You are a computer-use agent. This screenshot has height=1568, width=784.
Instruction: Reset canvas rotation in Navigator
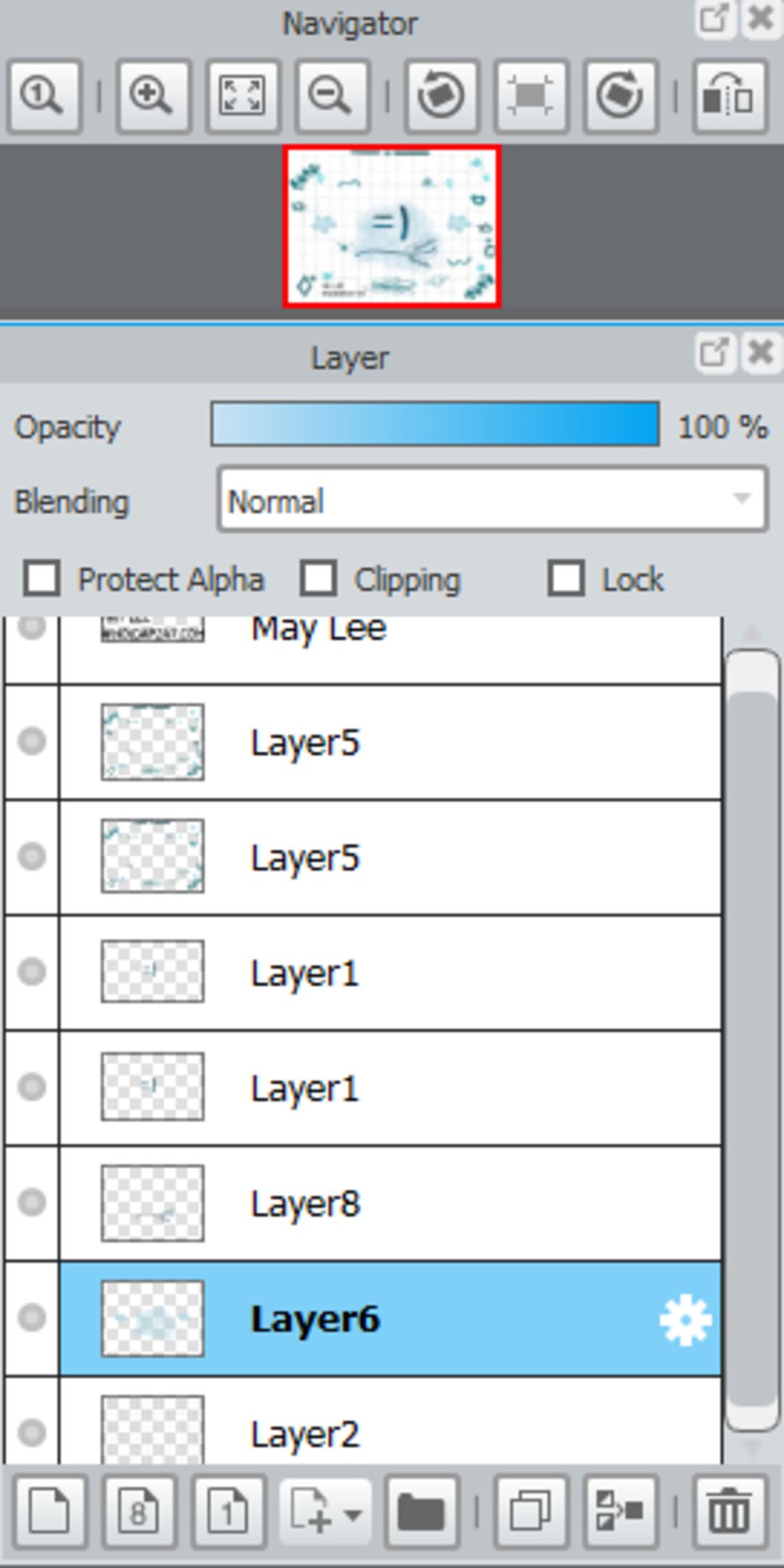tap(531, 97)
